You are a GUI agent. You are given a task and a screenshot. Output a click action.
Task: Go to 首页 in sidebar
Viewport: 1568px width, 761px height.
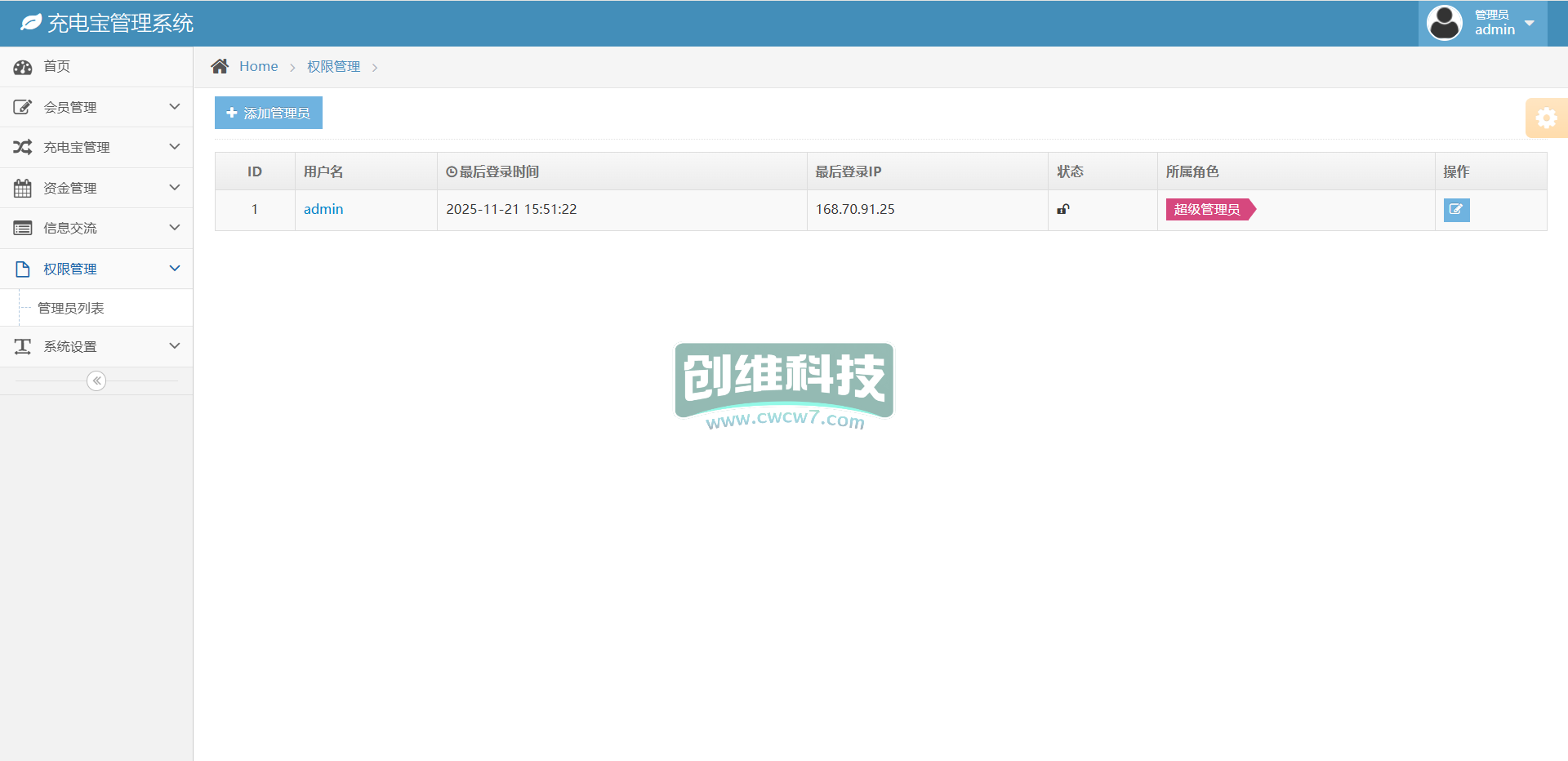point(57,66)
